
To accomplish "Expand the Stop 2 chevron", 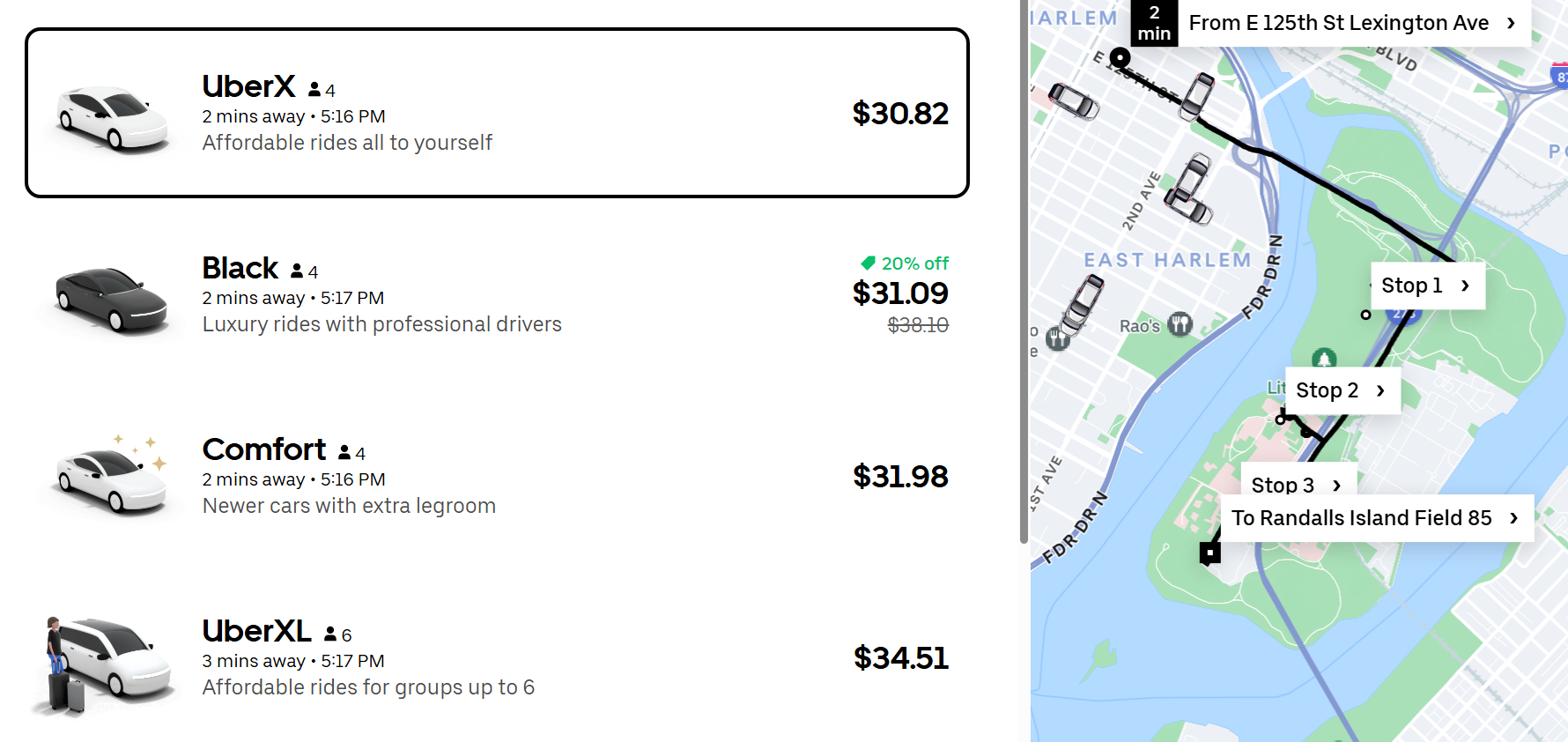I will [1380, 390].
